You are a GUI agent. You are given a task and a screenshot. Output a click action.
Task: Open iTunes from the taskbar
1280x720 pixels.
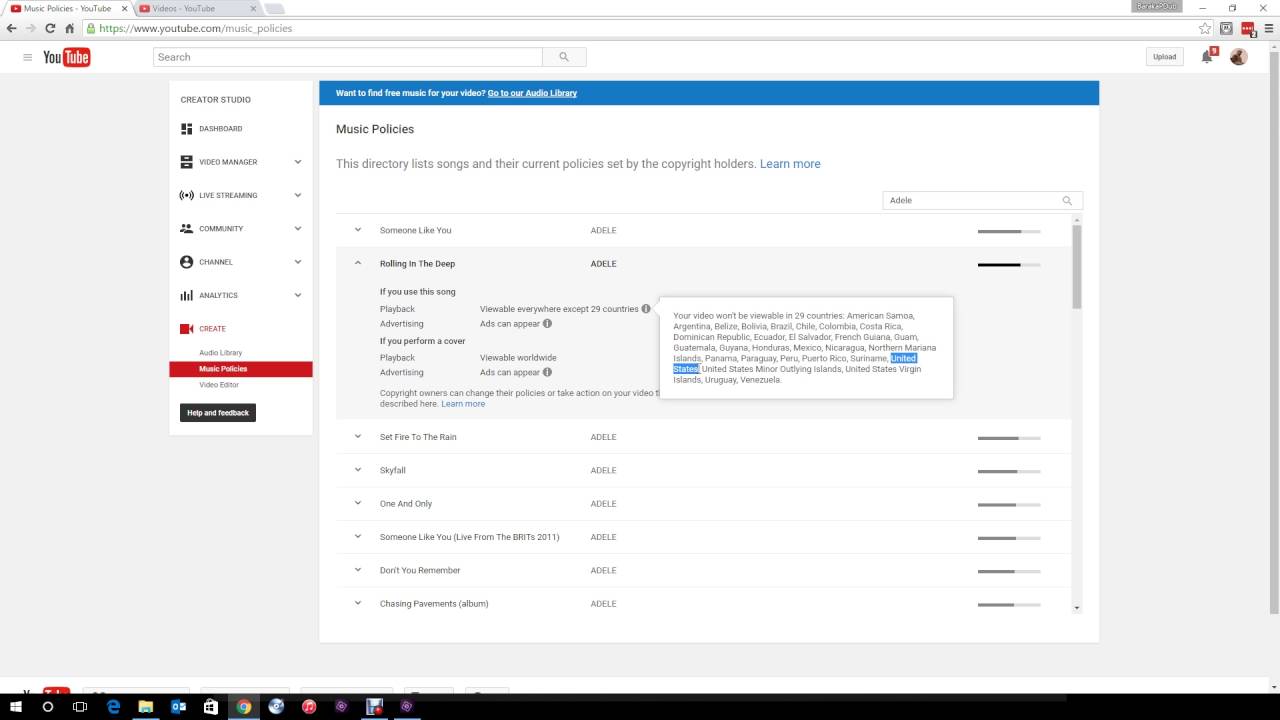coord(309,706)
